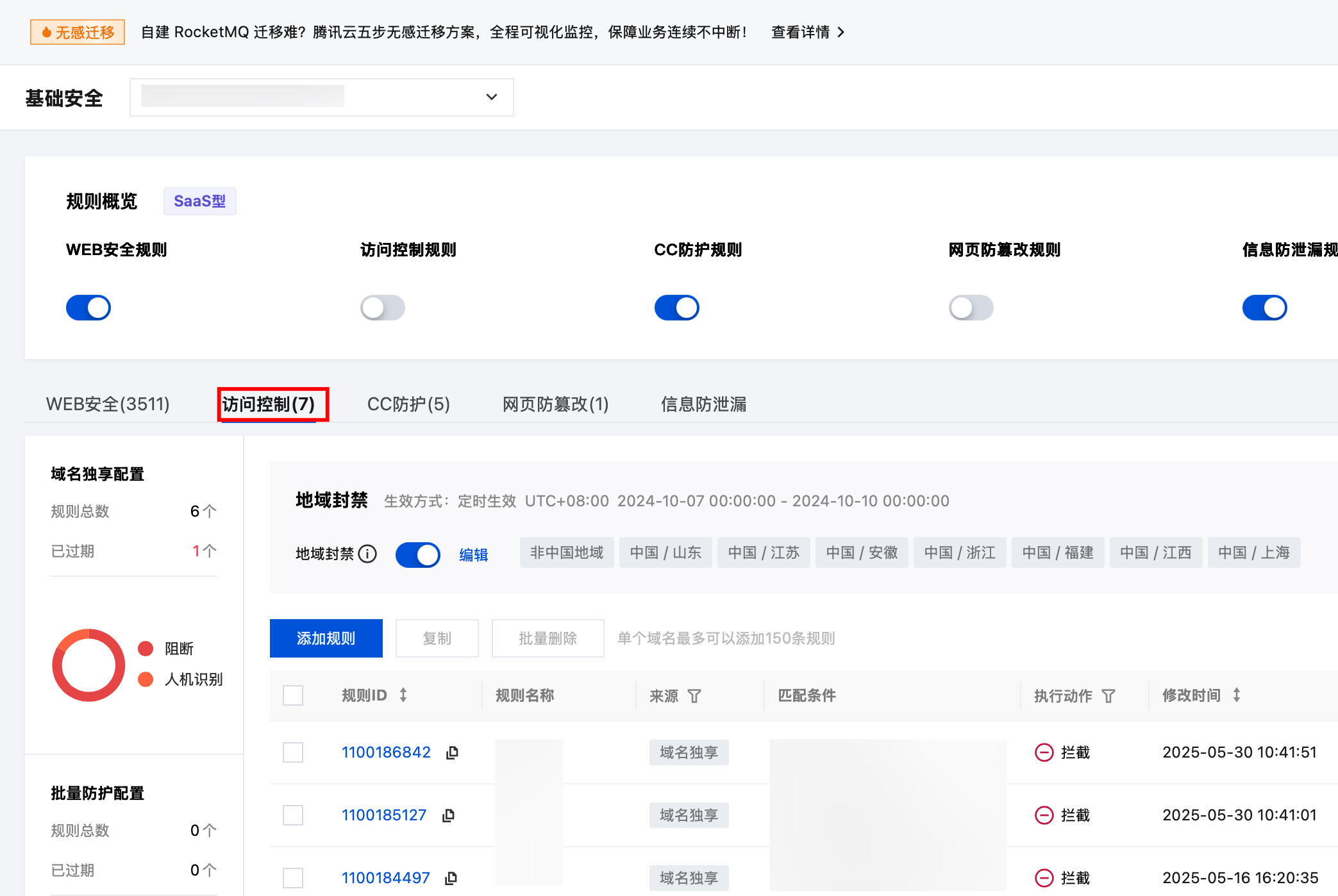This screenshot has width=1338, height=896.
Task: Copy rule ID 1100185127
Action: 448,815
